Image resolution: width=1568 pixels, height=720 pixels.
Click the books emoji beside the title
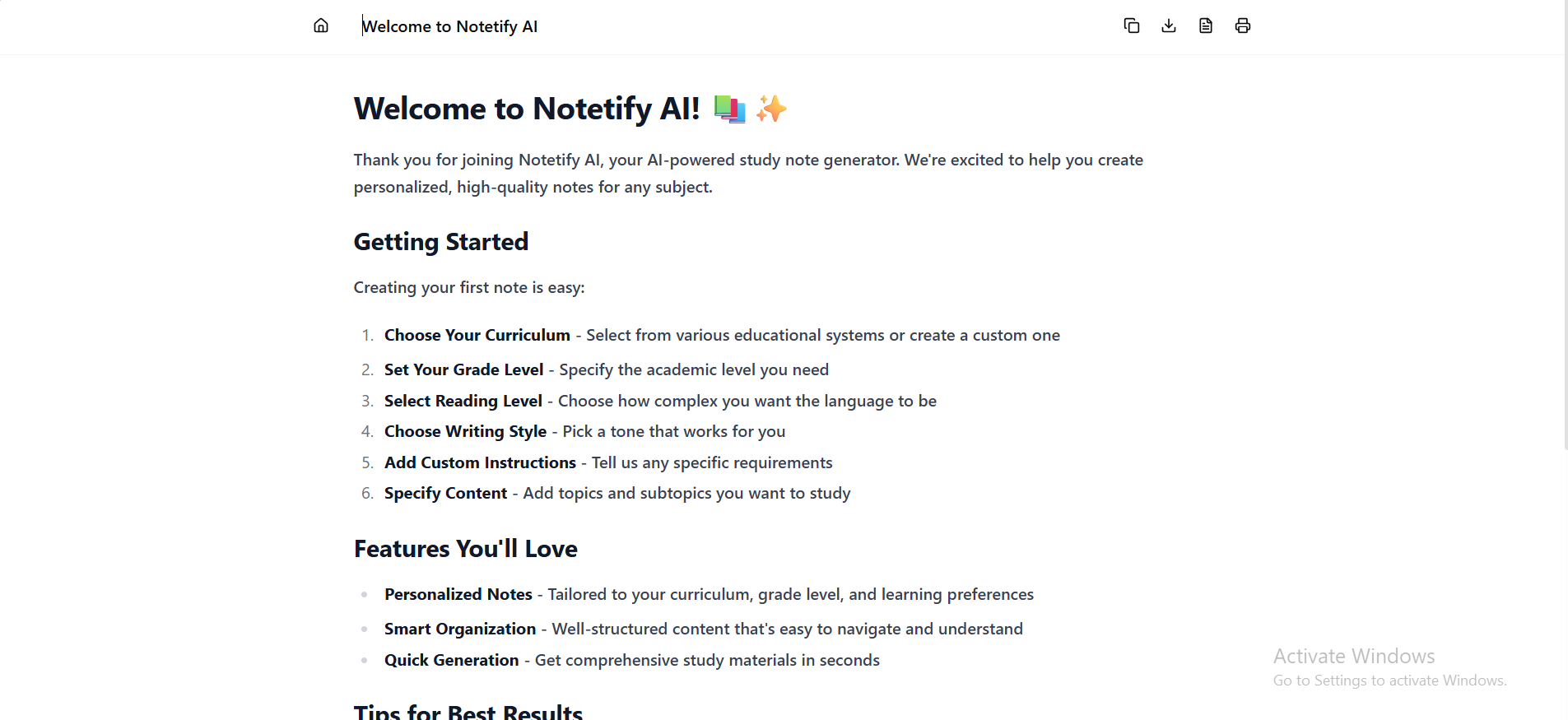[728, 108]
